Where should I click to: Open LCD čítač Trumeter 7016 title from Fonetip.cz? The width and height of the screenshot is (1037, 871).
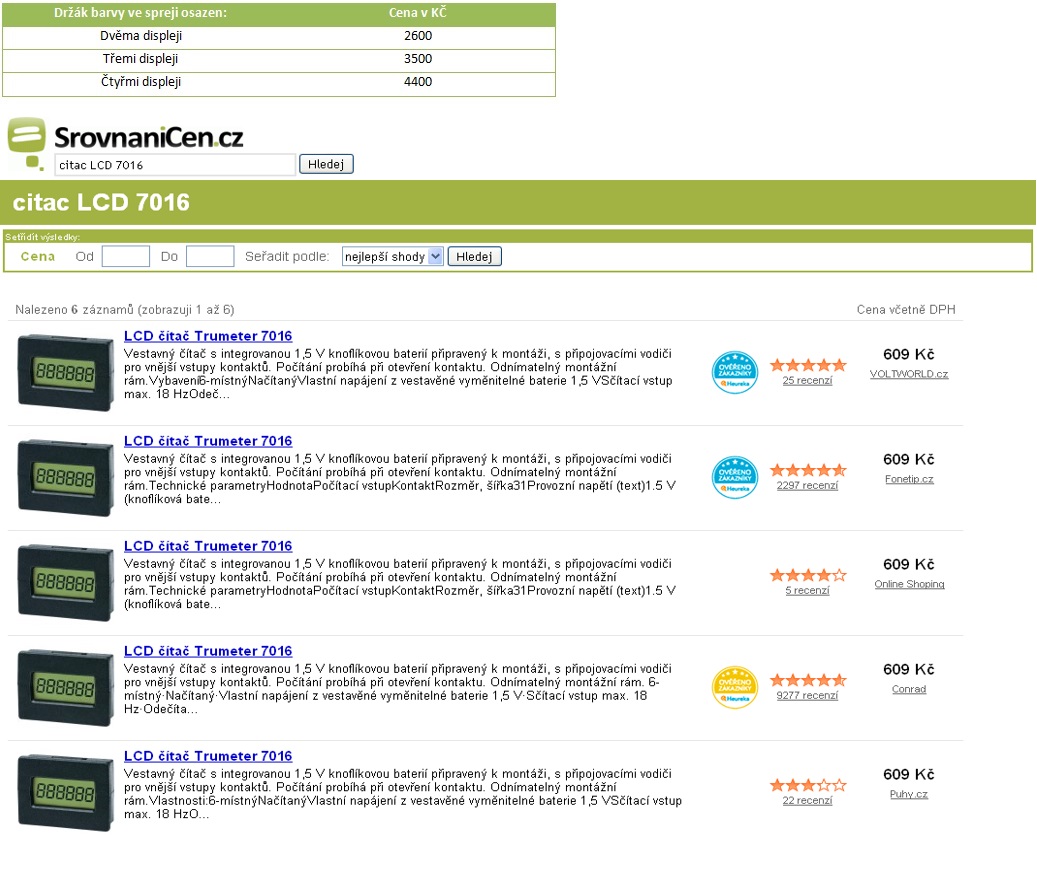pos(208,441)
